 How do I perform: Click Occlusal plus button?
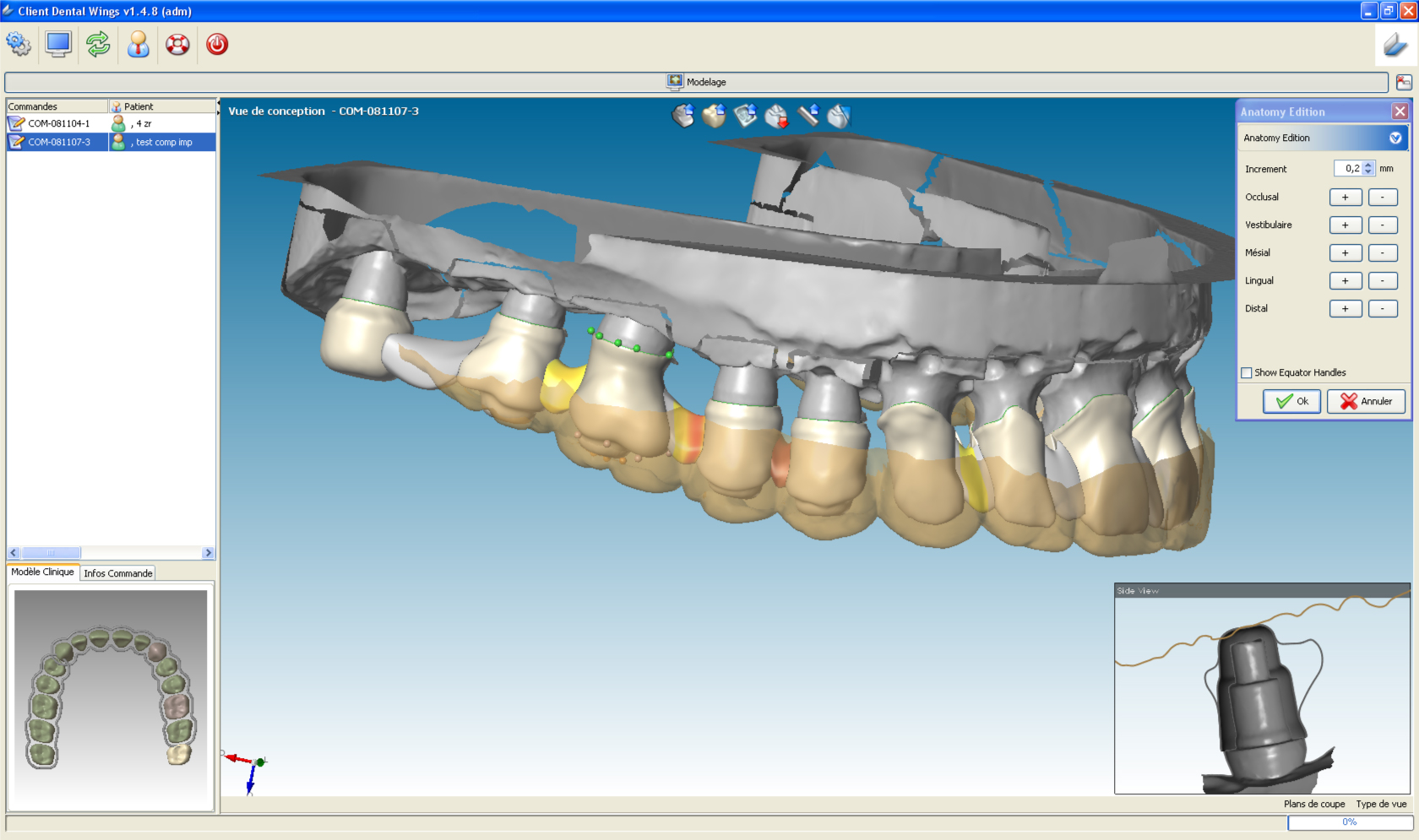pyautogui.click(x=1345, y=197)
